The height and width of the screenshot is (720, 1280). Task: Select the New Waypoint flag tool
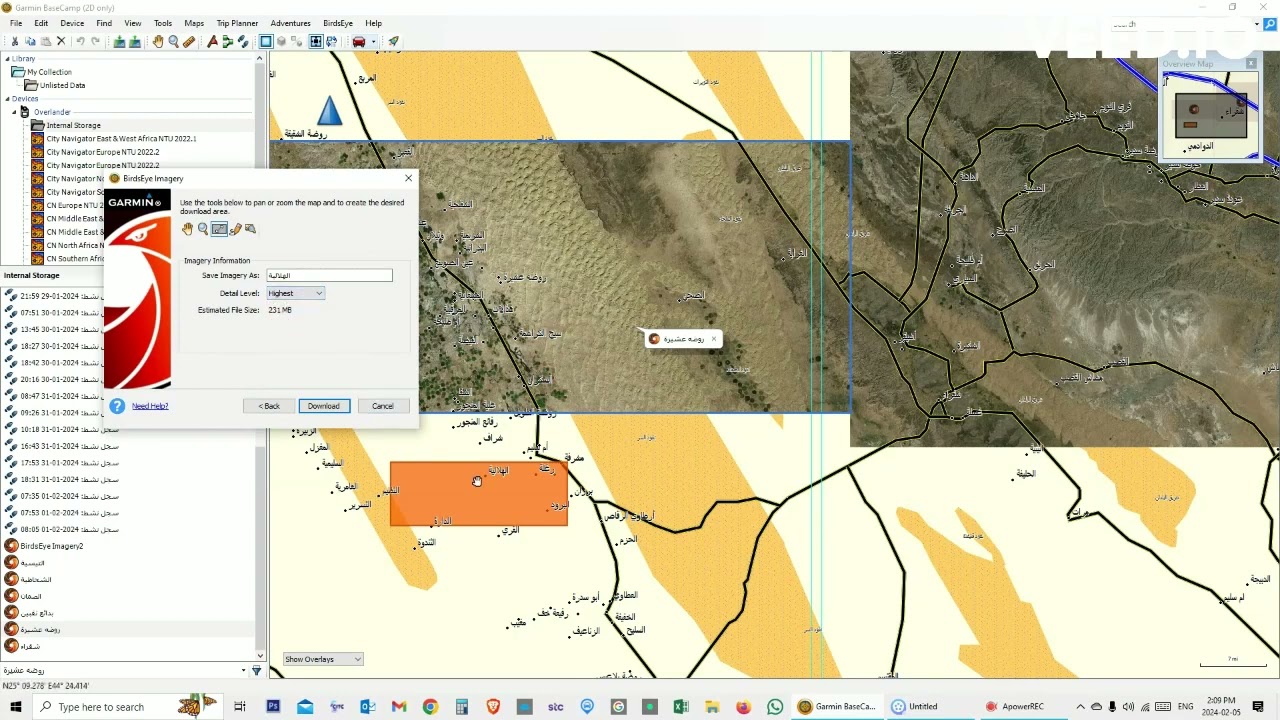coord(212,42)
